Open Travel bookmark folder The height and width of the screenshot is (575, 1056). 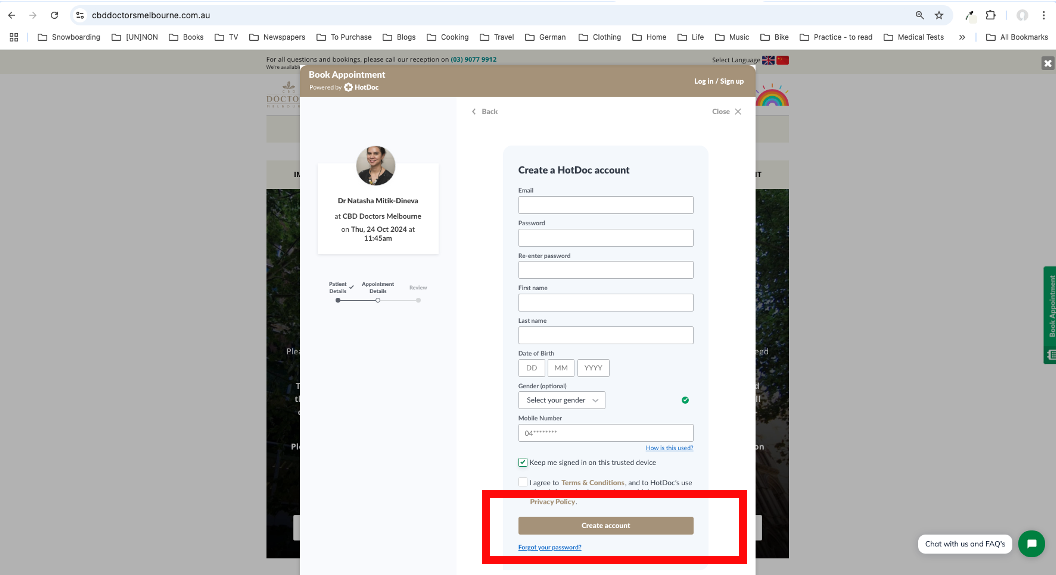(x=497, y=37)
